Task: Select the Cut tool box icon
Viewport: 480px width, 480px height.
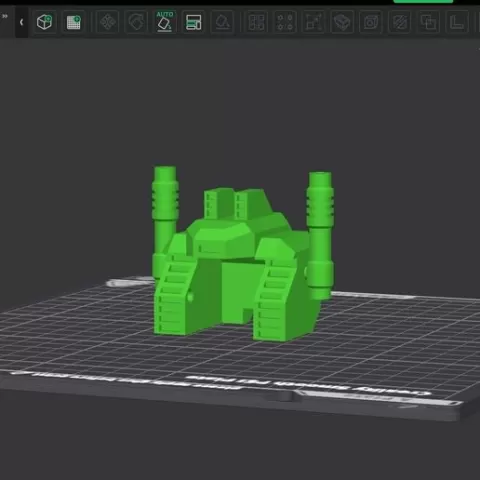Action: coord(342,22)
